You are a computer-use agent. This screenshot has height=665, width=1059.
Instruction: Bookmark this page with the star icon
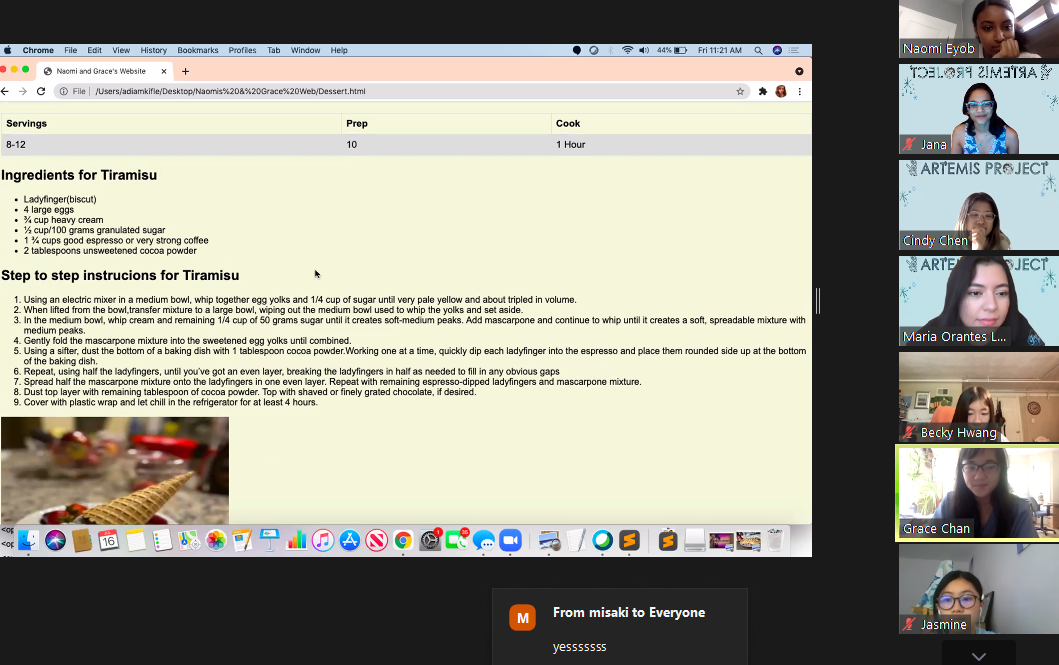740,91
